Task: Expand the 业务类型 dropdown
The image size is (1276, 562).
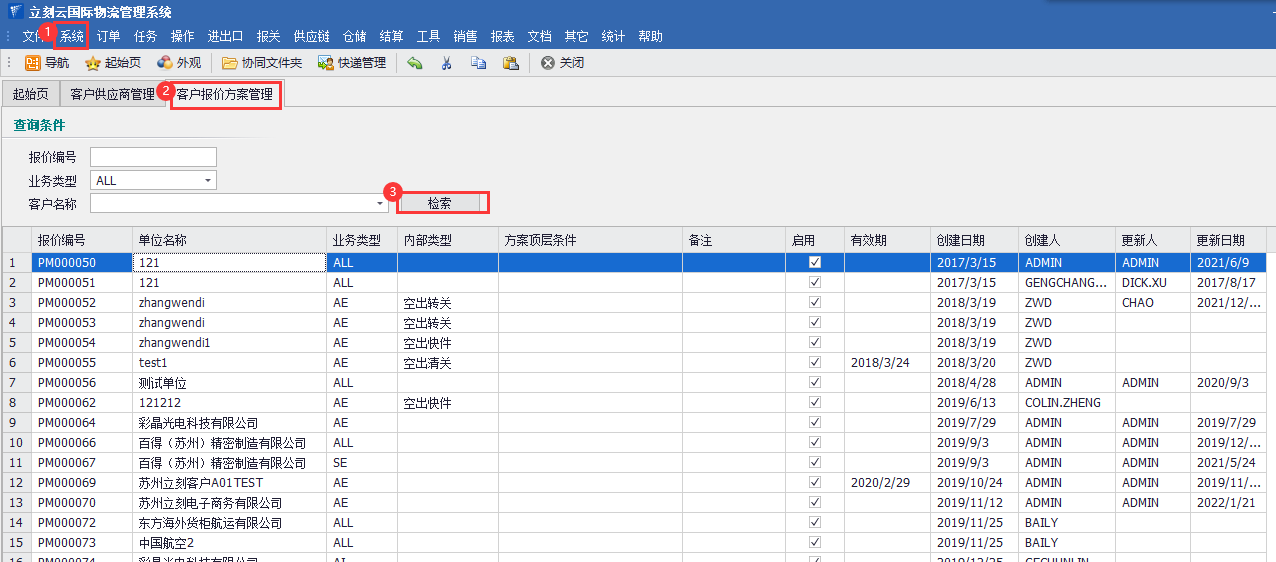Action: tap(208, 181)
